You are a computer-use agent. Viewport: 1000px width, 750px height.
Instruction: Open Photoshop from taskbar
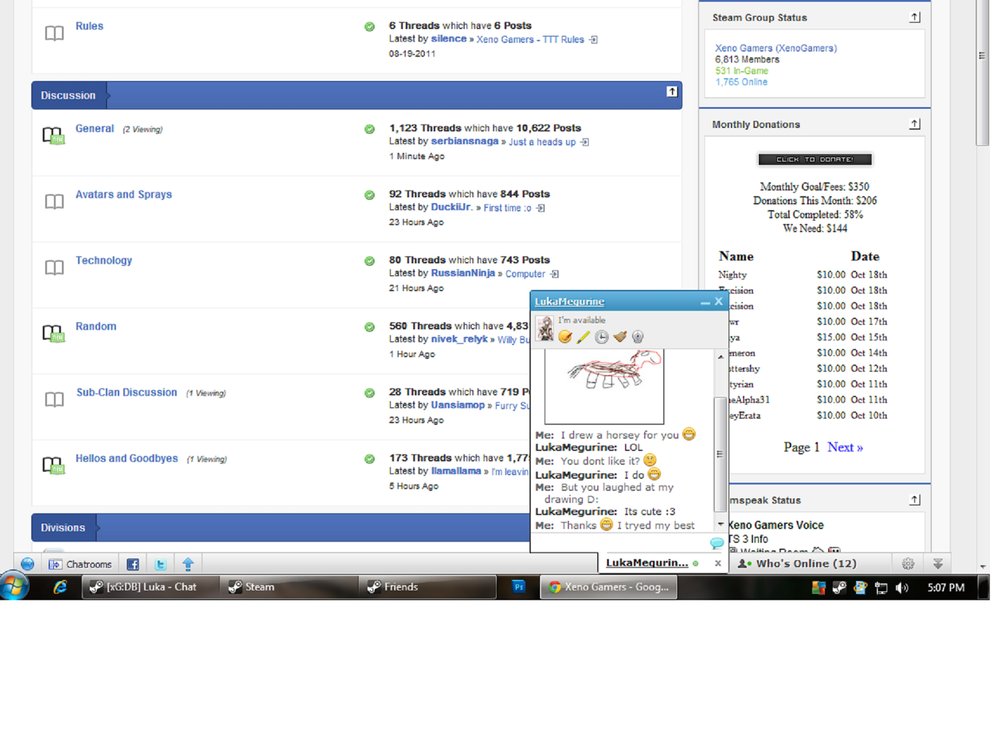pyautogui.click(x=518, y=587)
